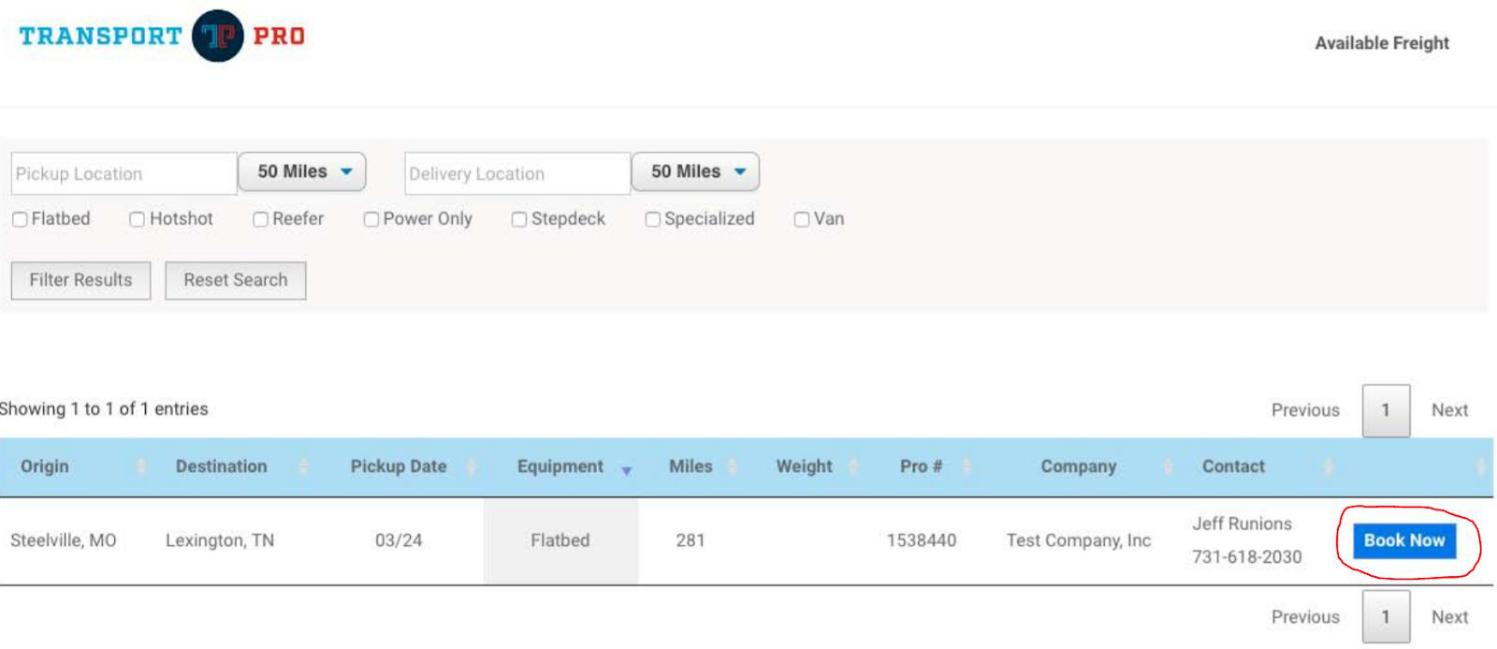Open pickup radius 50 Miles dropdown
The image size is (1497, 649).
[302, 172]
